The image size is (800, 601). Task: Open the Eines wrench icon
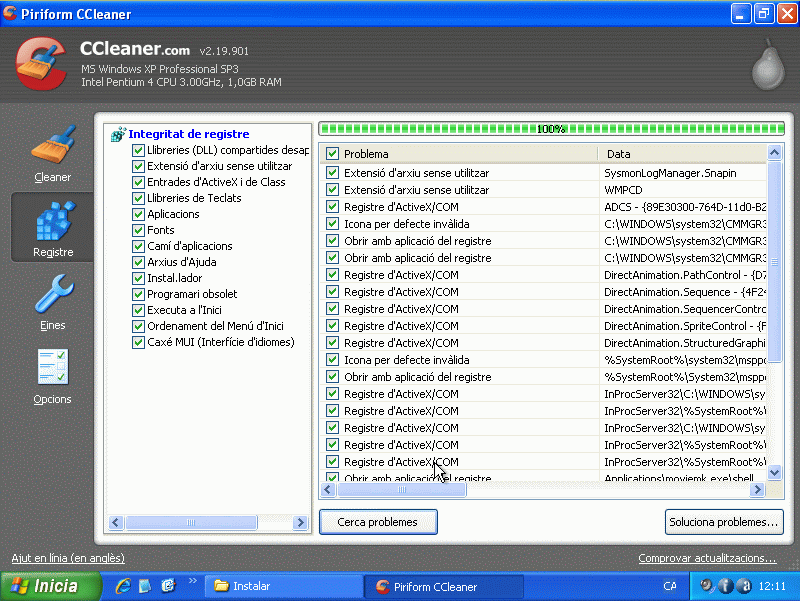click(53, 295)
